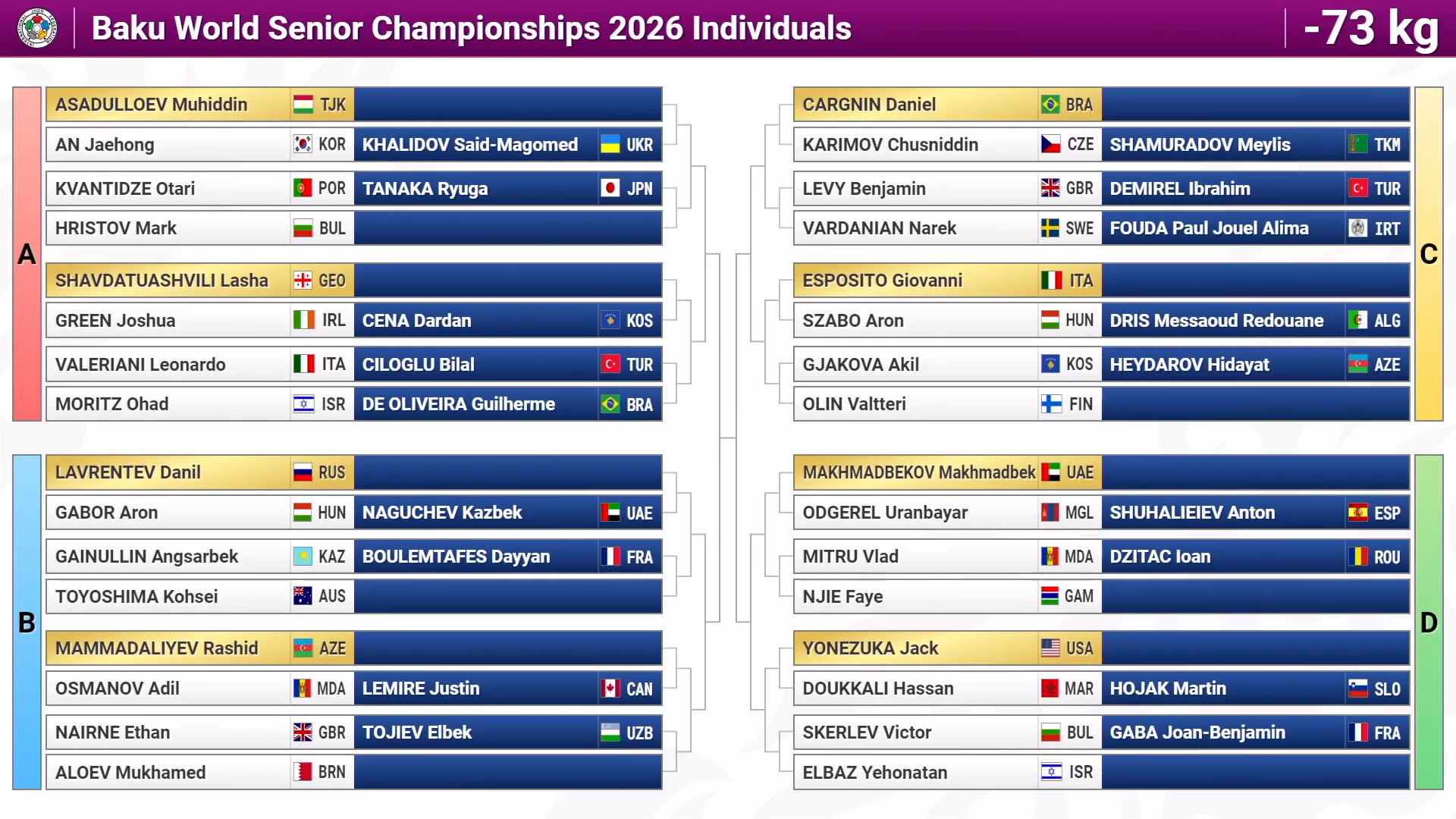The width and height of the screenshot is (1456, 819).
Task: Select the green Pool D side label
Action: coord(1429,623)
